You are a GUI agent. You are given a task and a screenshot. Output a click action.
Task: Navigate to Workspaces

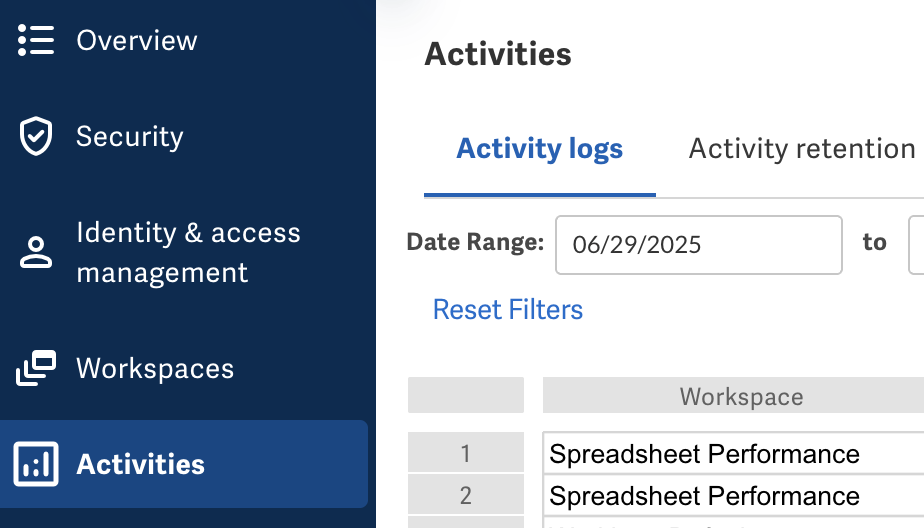click(155, 368)
